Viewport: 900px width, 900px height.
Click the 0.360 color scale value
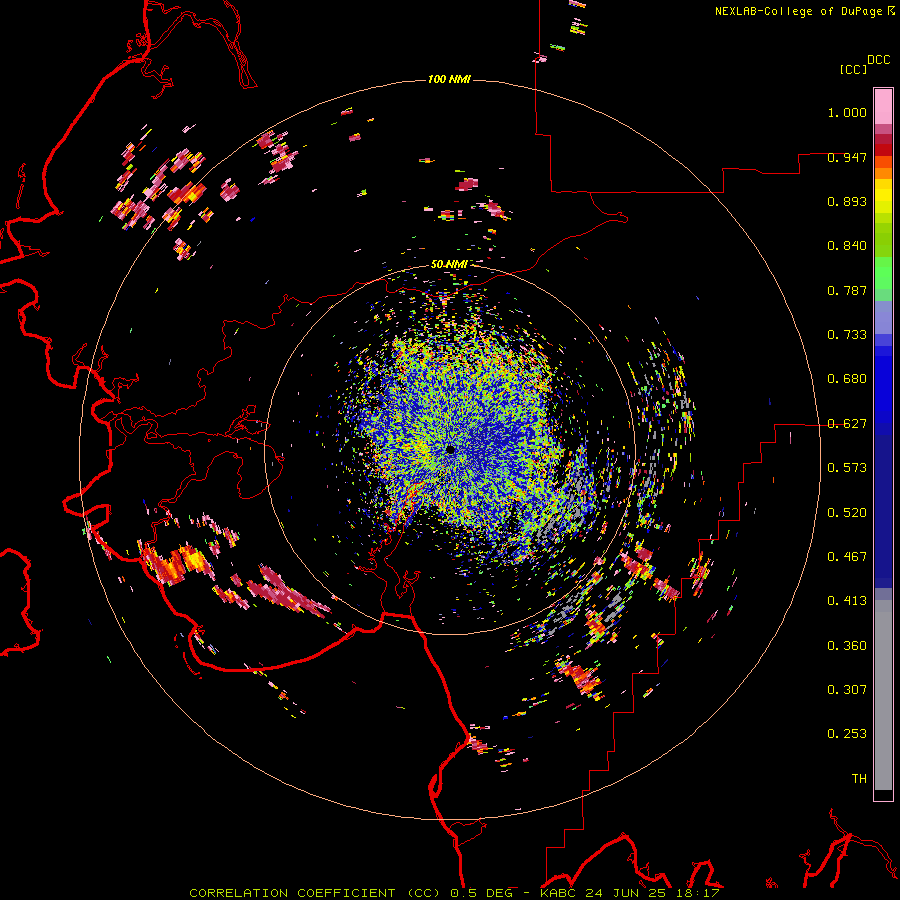click(847, 646)
